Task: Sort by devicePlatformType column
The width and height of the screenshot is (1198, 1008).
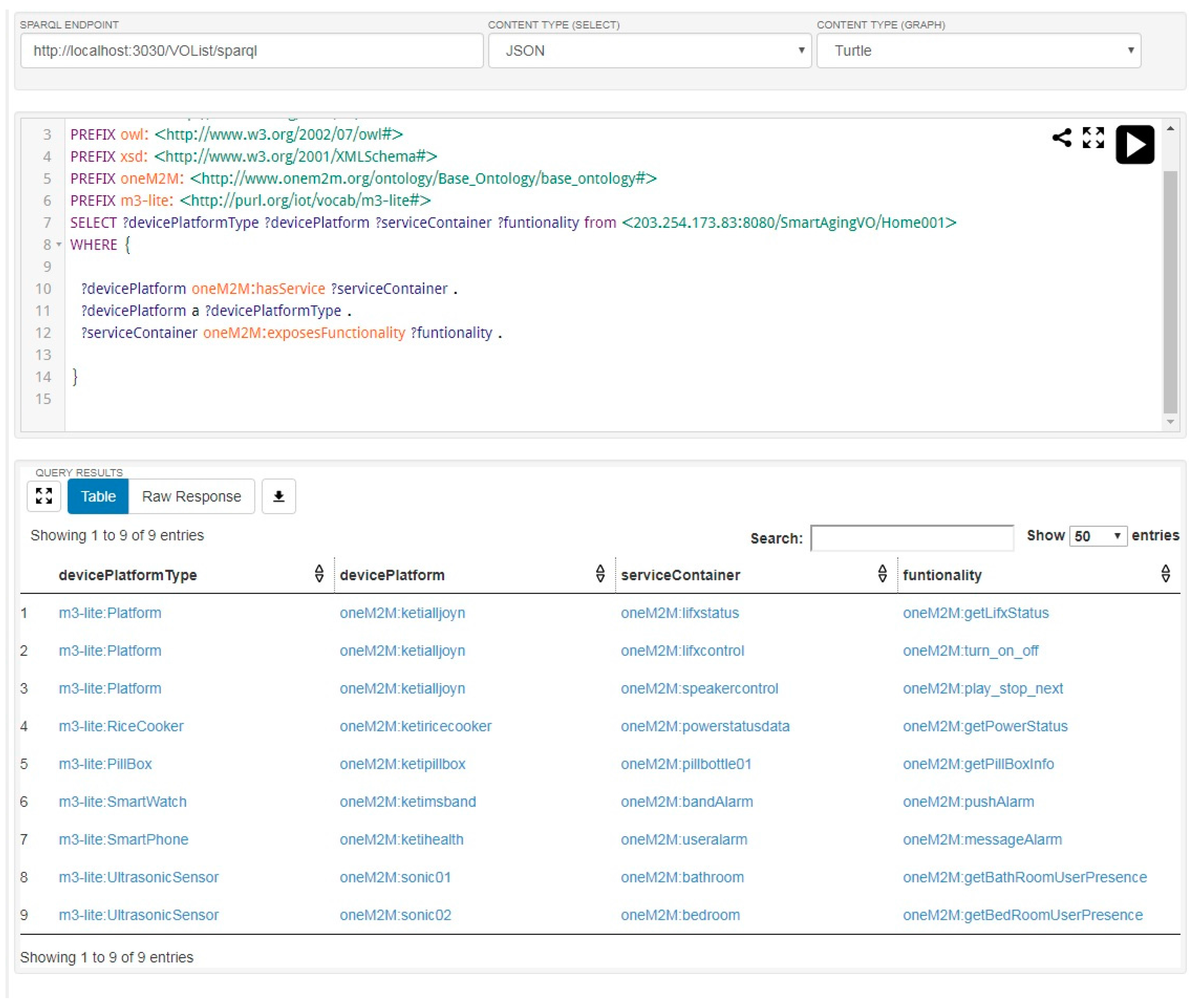Action: coord(319,574)
